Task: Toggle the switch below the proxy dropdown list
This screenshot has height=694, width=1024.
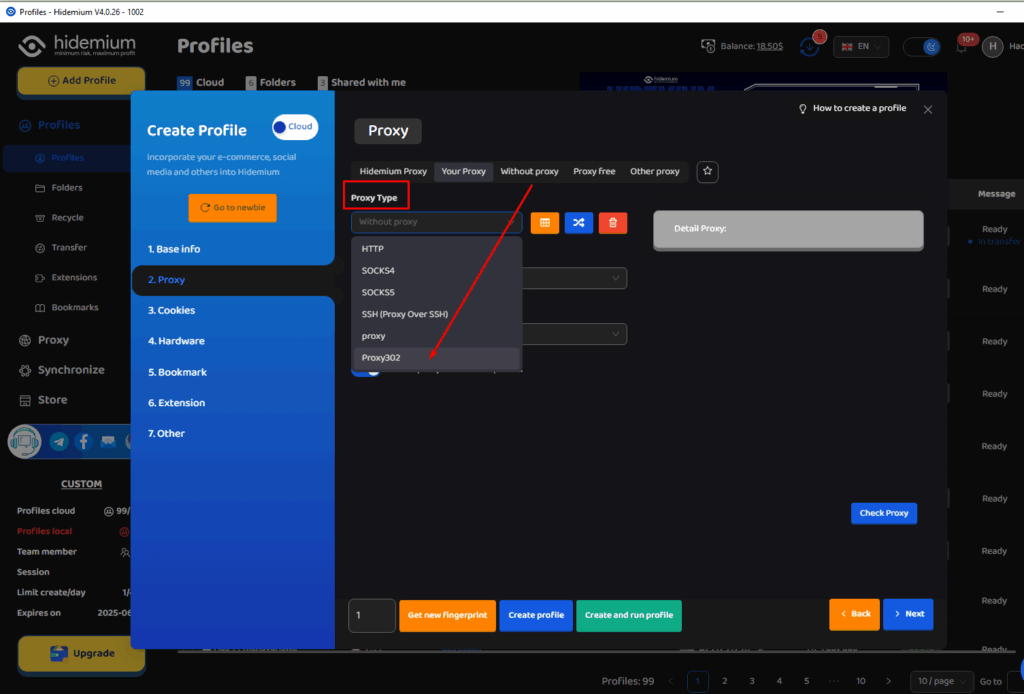Action: click(366, 371)
